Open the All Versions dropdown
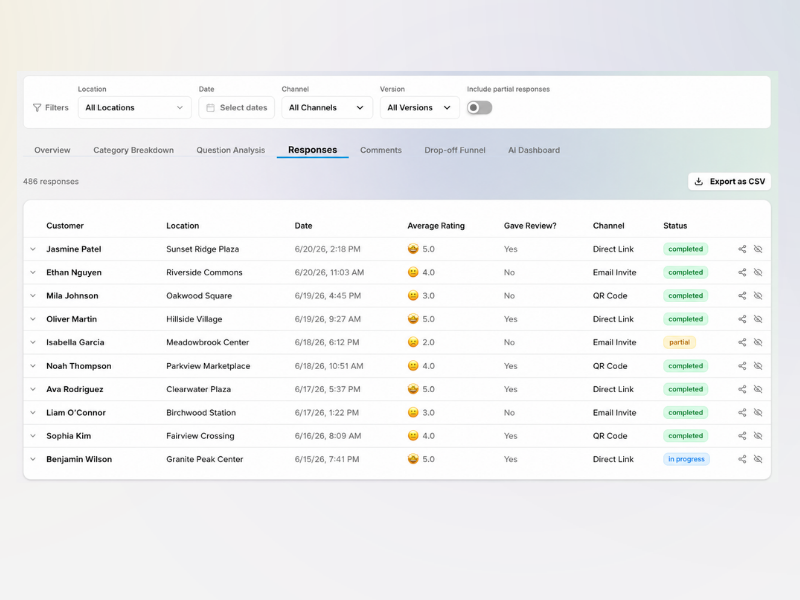Screen dimensions: 800x600 point(419,108)
